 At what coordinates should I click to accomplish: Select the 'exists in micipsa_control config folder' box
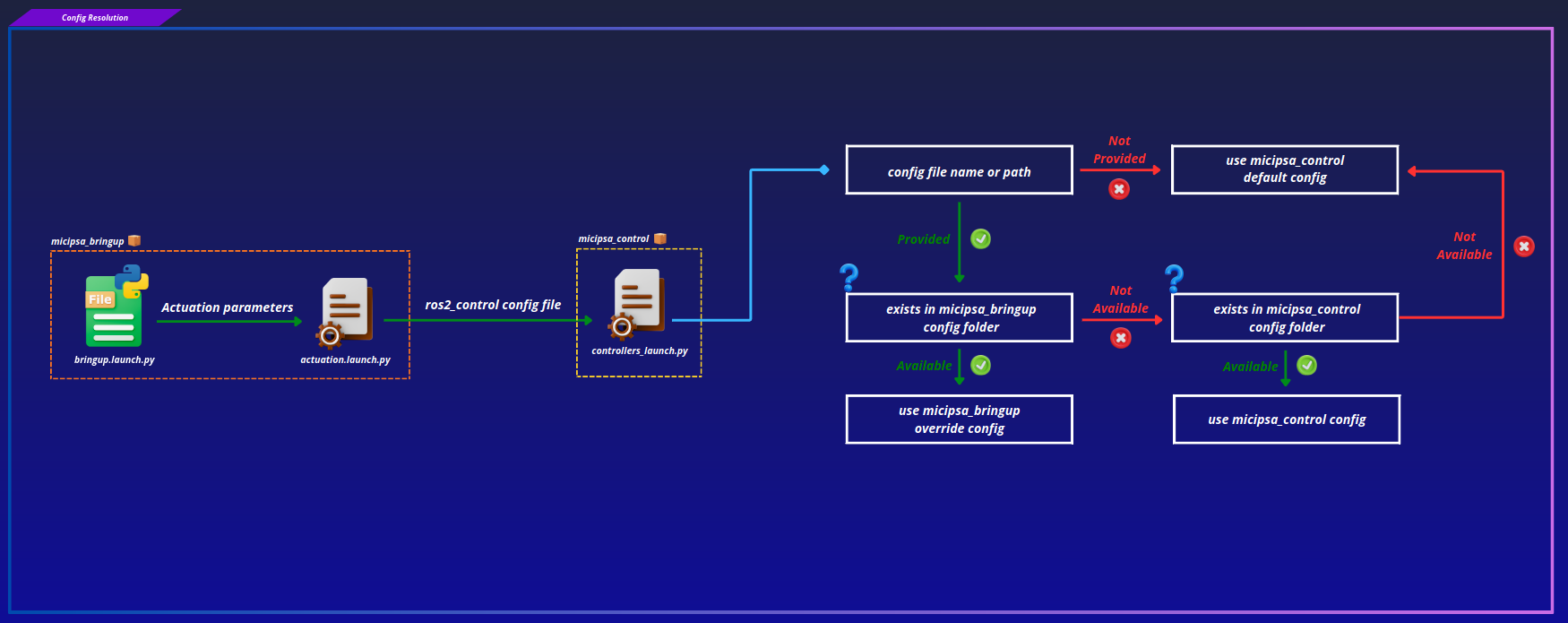[x=1285, y=317]
